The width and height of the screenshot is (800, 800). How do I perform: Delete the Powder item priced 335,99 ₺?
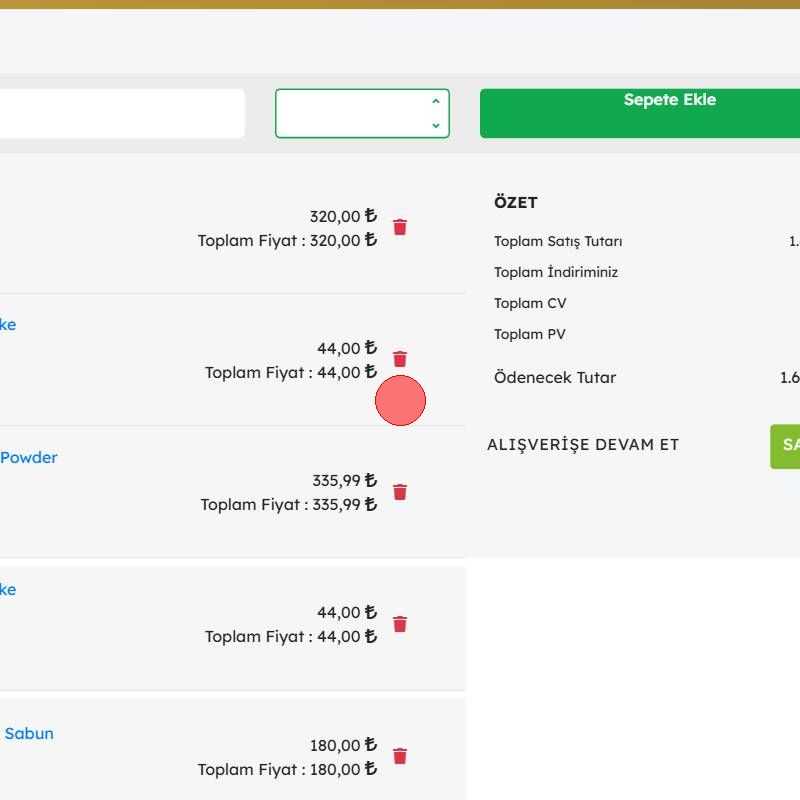coord(400,492)
